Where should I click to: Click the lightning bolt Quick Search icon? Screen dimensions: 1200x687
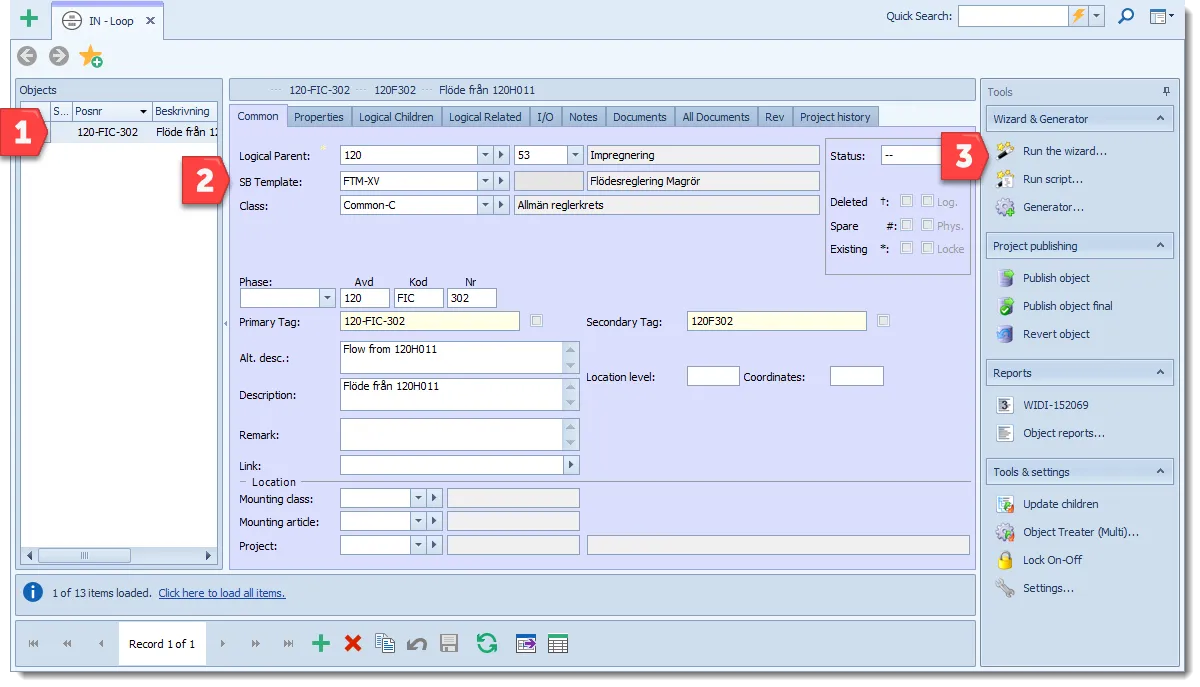pyautogui.click(x=1078, y=16)
